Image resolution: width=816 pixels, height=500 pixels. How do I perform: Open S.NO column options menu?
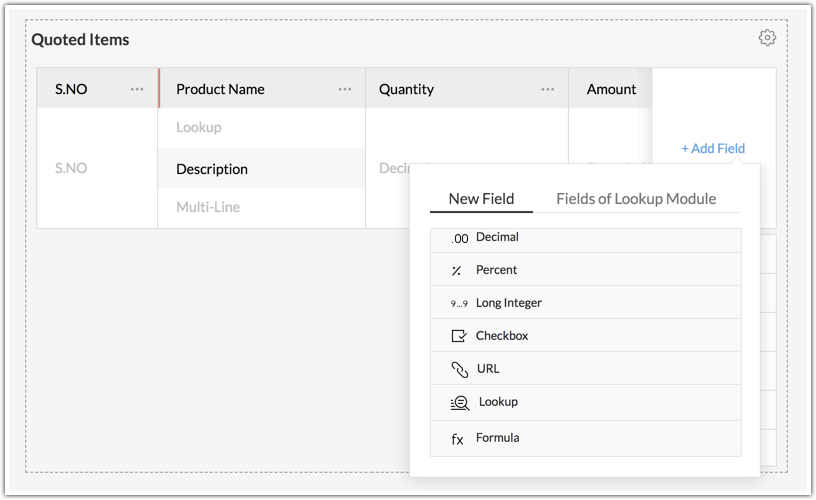pyautogui.click(x=137, y=89)
